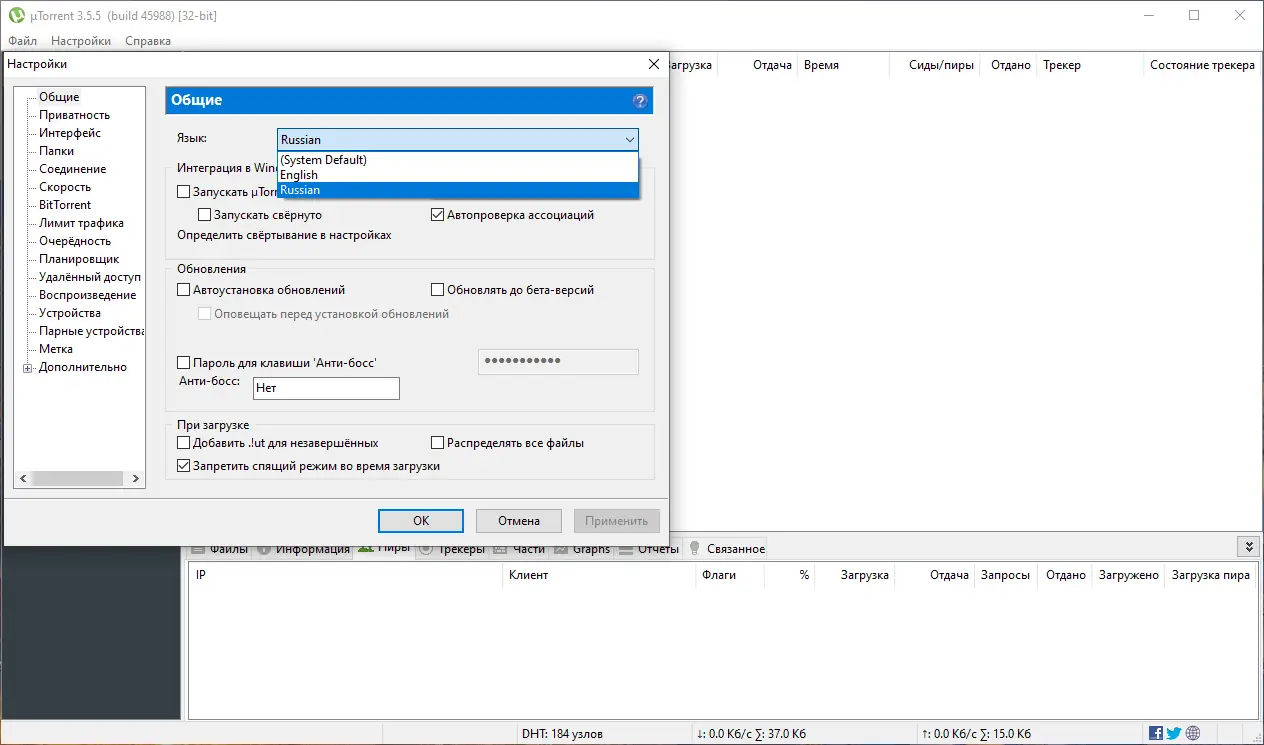Tick 'Распределять все файлы' checkbox
The width and height of the screenshot is (1264, 745).
(x=438, y=442)
